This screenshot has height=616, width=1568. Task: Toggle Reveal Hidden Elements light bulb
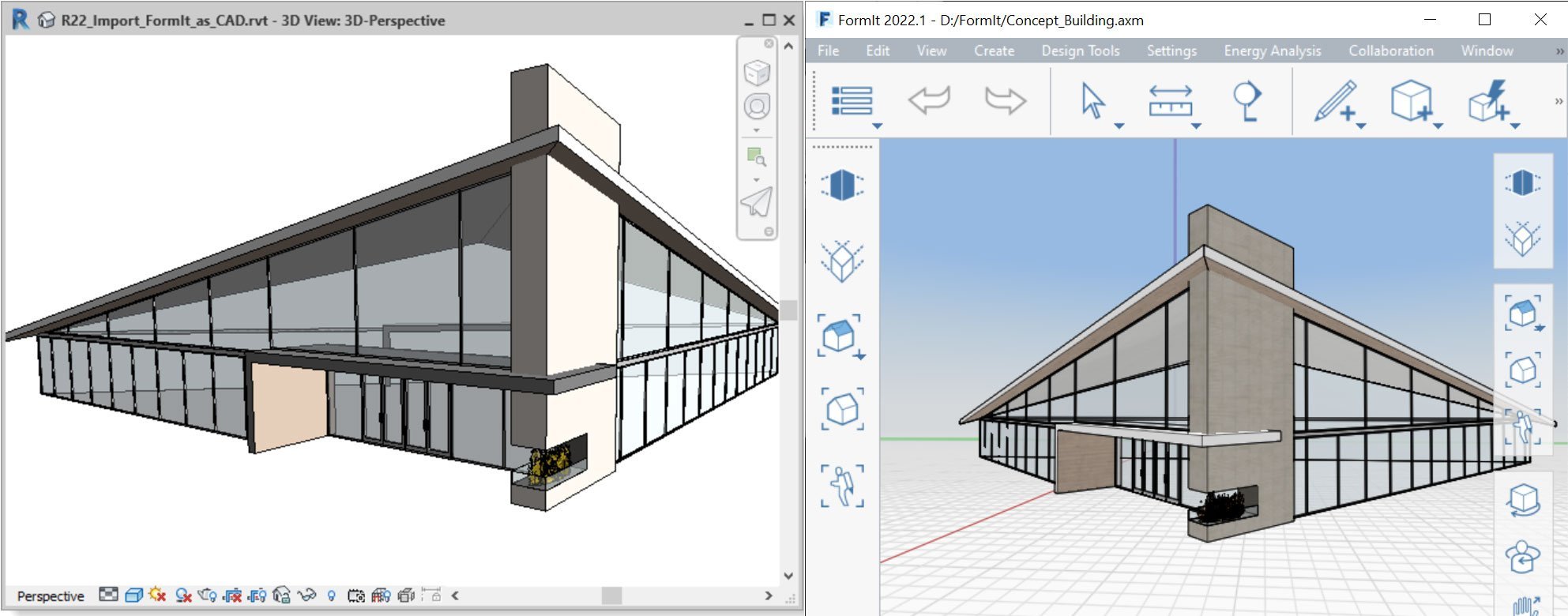332,595
